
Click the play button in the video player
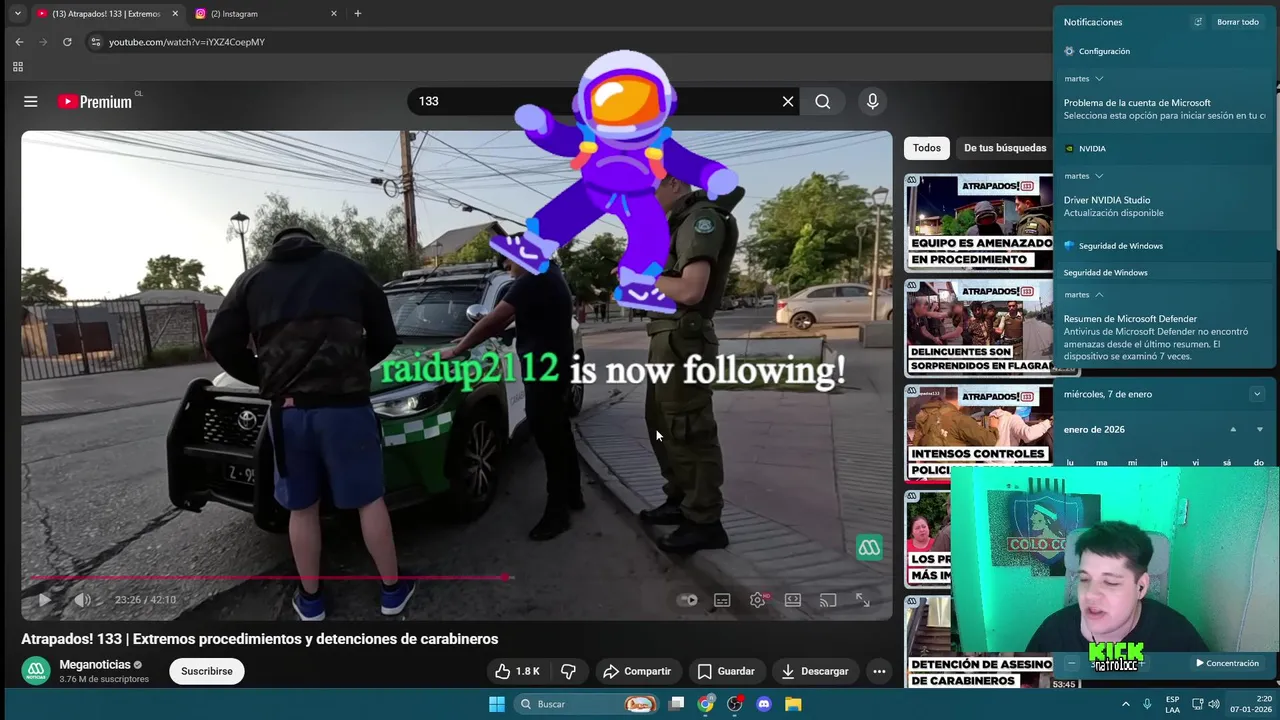click(44, 600)
